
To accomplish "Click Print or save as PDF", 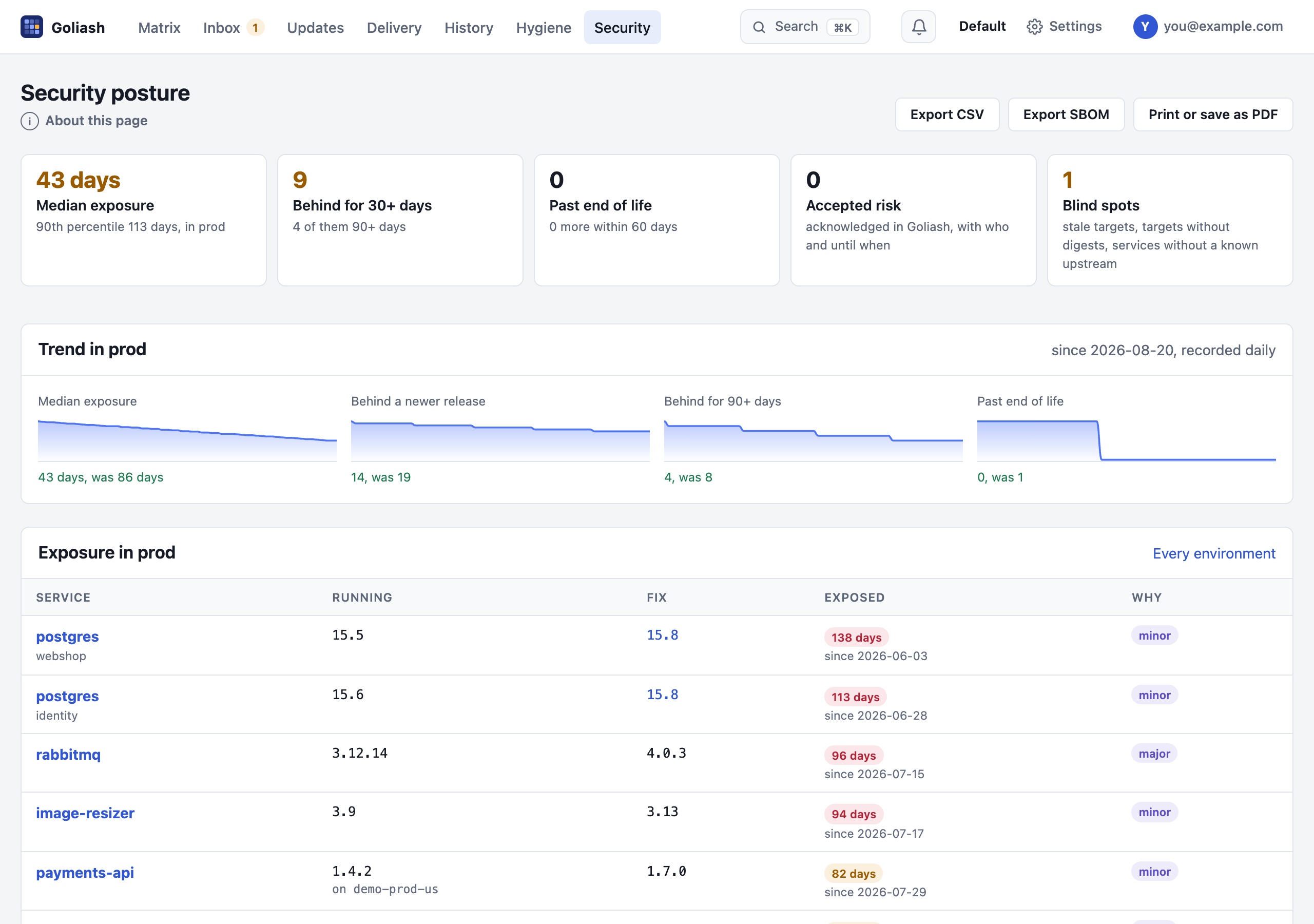I will tap(1213, 114).
